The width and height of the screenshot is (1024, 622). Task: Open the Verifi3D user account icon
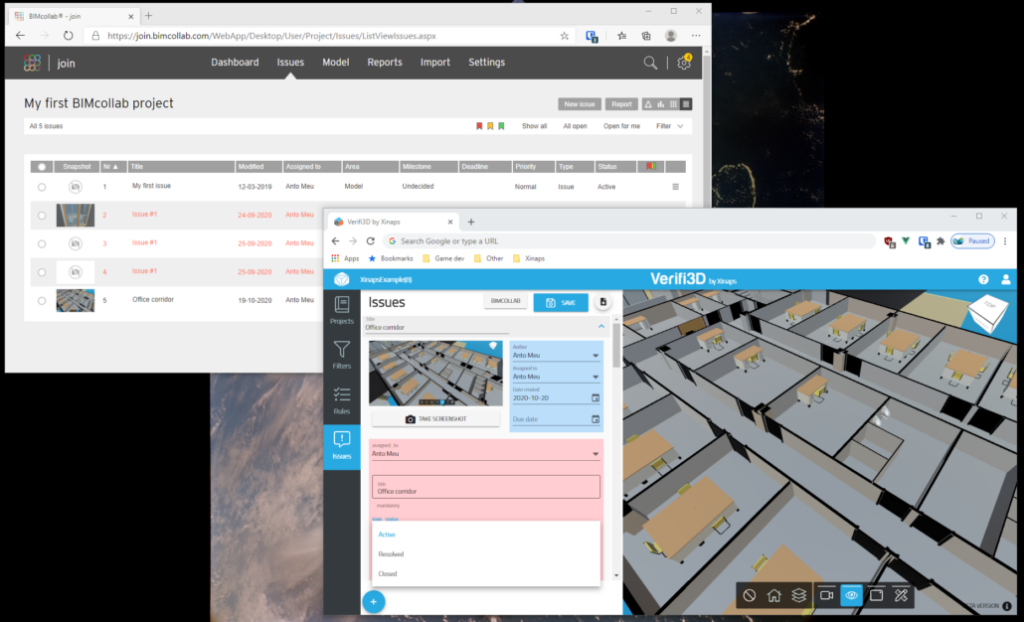pyautogui.click(x=1006, y=280)
